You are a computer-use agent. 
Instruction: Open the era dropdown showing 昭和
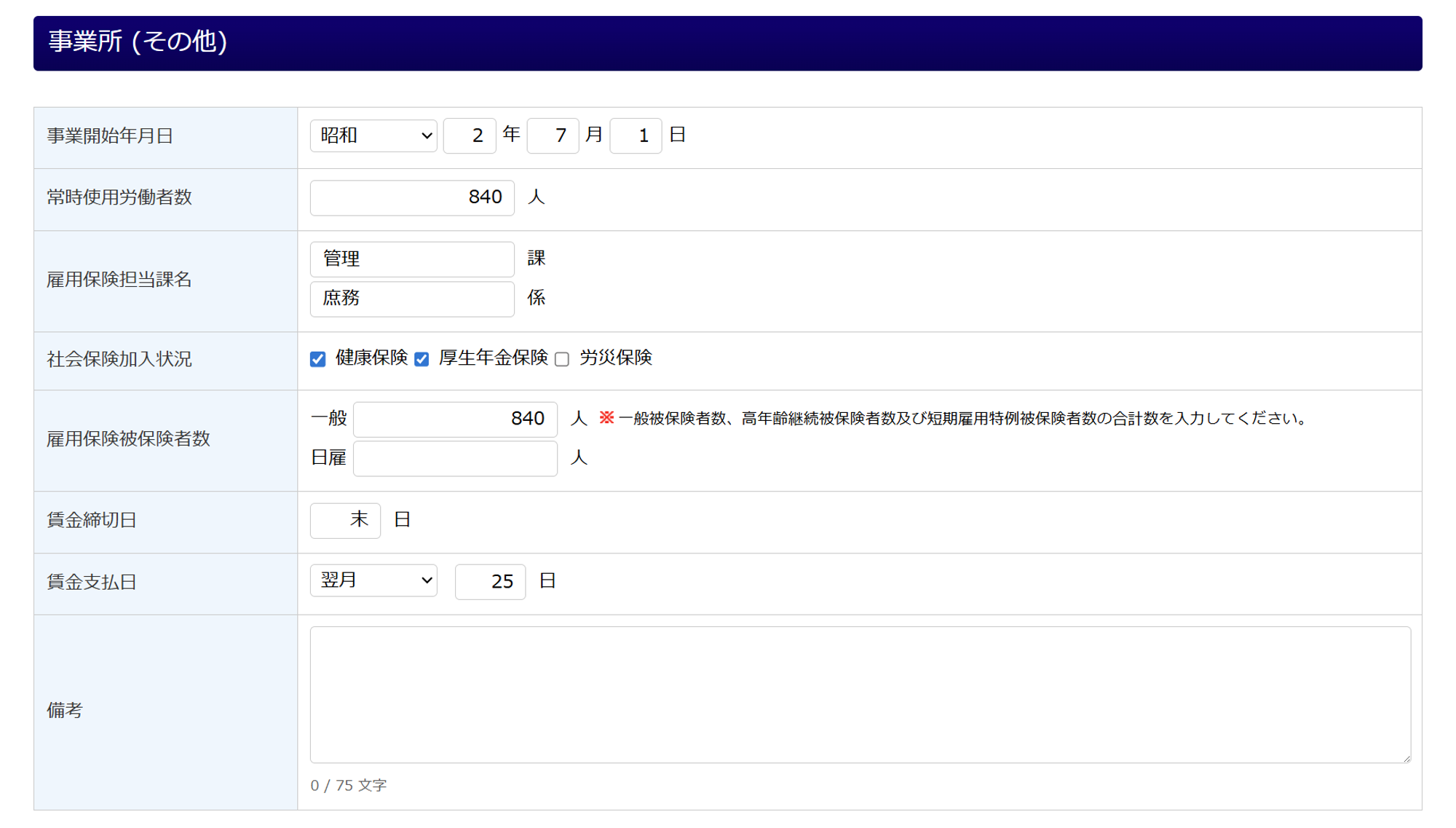coord(373,135)
